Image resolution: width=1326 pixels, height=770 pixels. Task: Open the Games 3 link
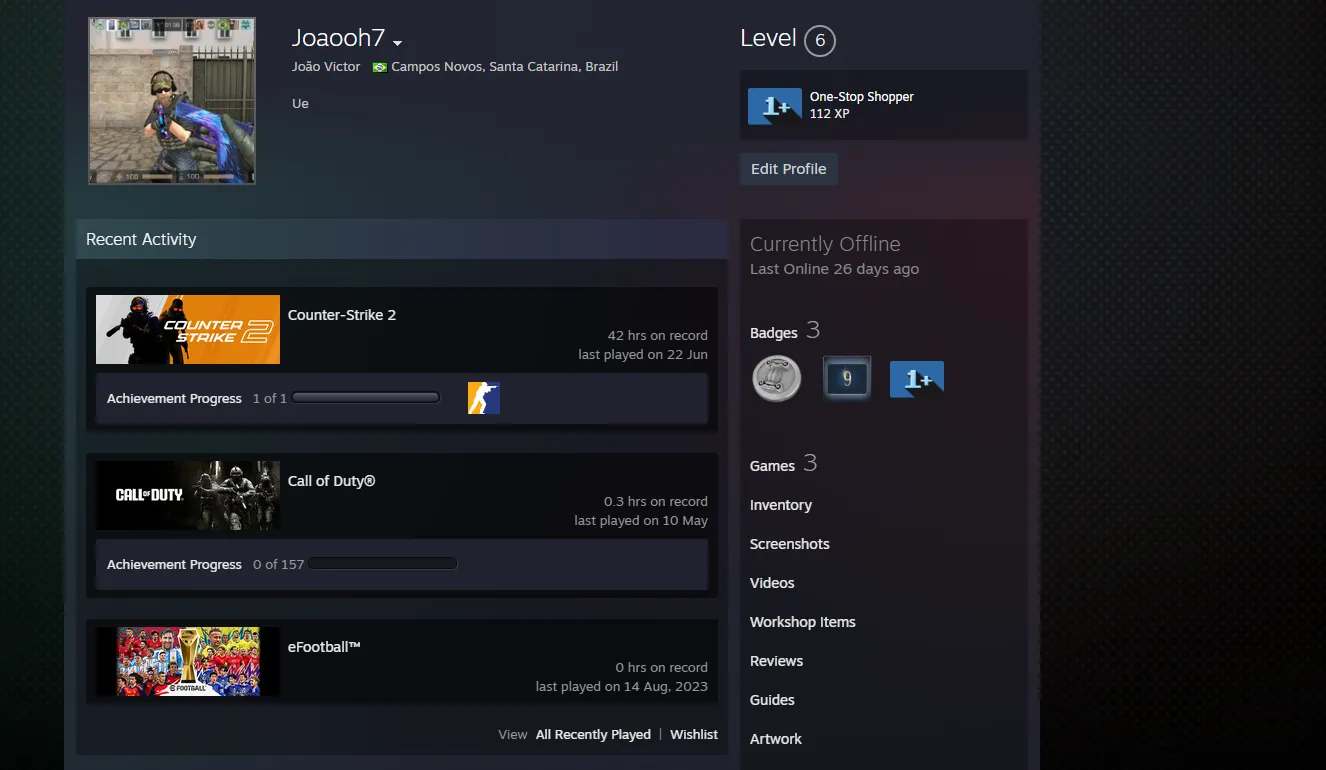(x=784, y=464)
